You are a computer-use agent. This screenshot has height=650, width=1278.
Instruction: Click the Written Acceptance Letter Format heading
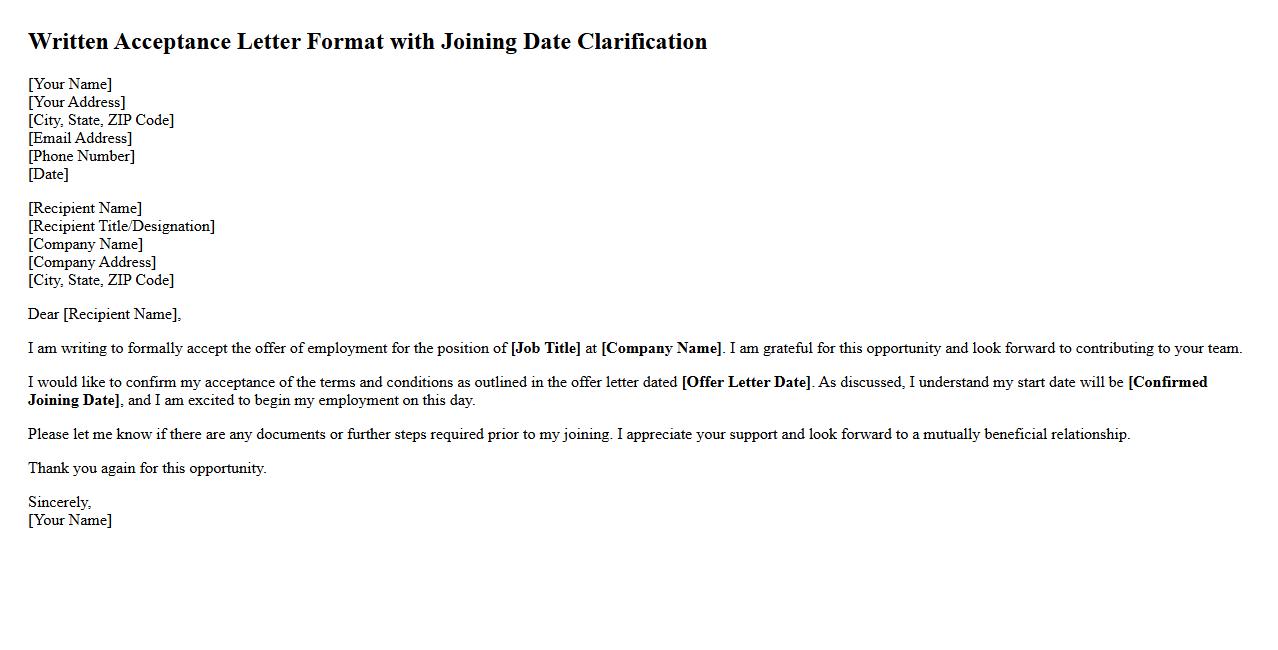(367, 42)
